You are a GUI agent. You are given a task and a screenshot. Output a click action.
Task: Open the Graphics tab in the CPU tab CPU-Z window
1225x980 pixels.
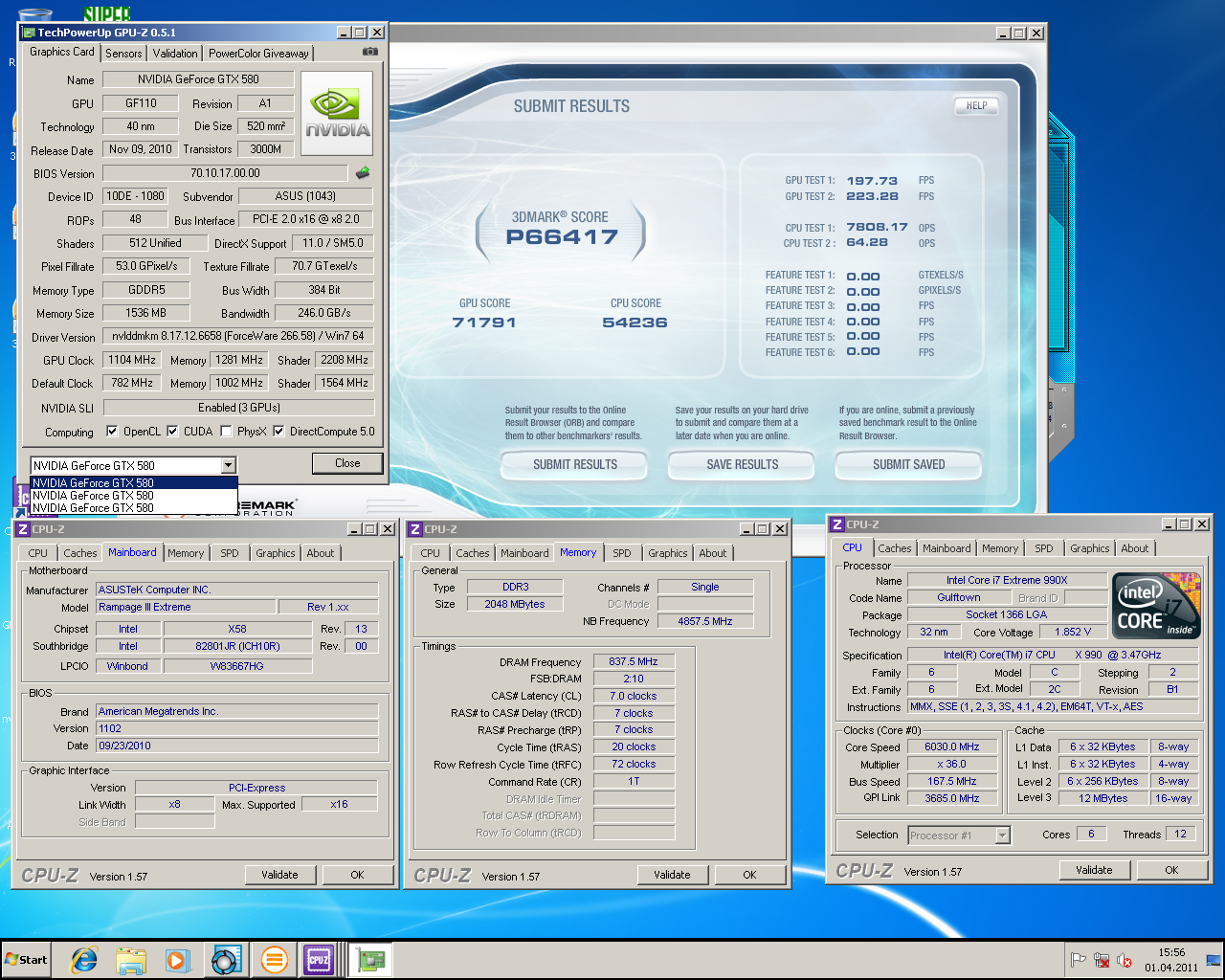click(1090, 548)
